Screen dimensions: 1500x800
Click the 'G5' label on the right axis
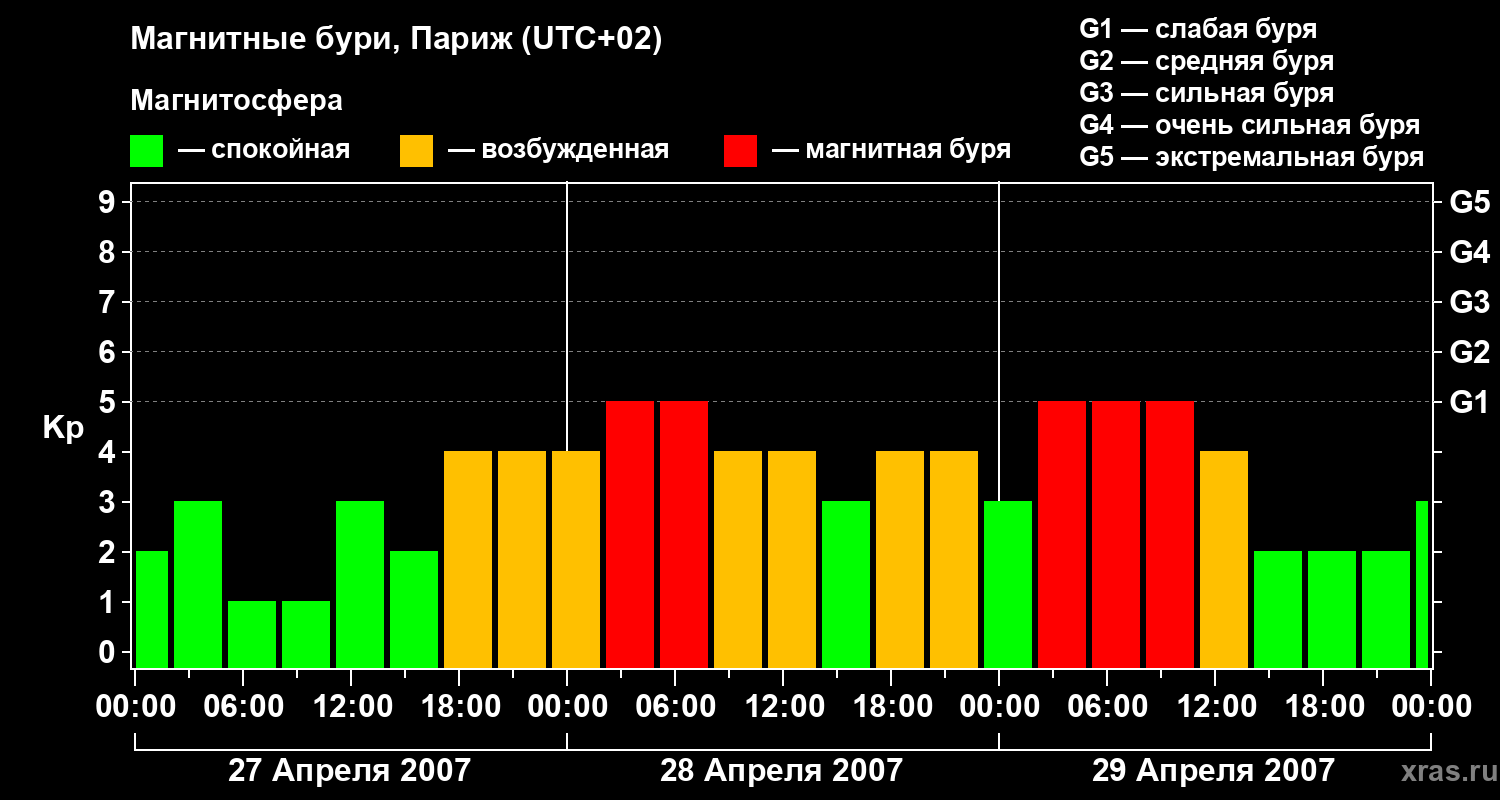click(1470, 202)
